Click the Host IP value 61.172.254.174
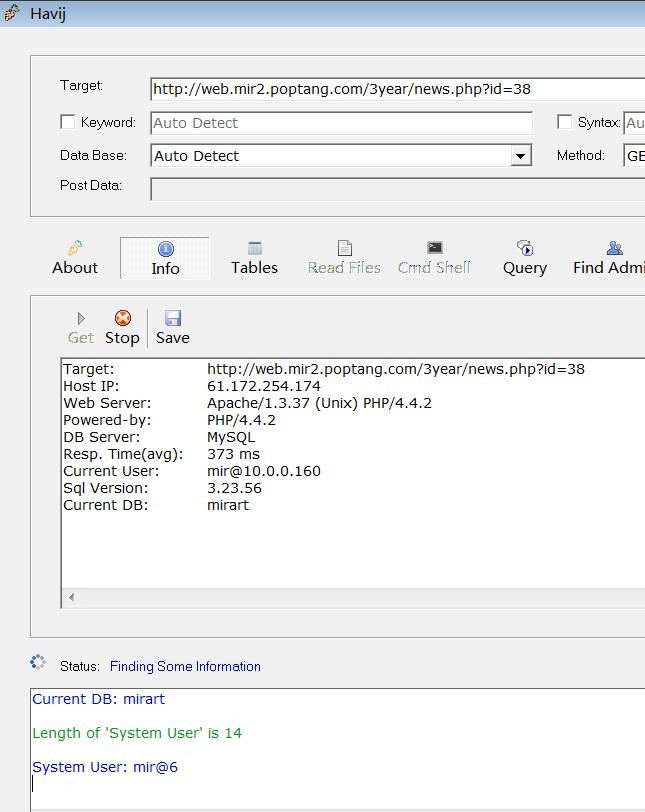Viewport: 645px width, 812px height. click(x=264, y=386)
